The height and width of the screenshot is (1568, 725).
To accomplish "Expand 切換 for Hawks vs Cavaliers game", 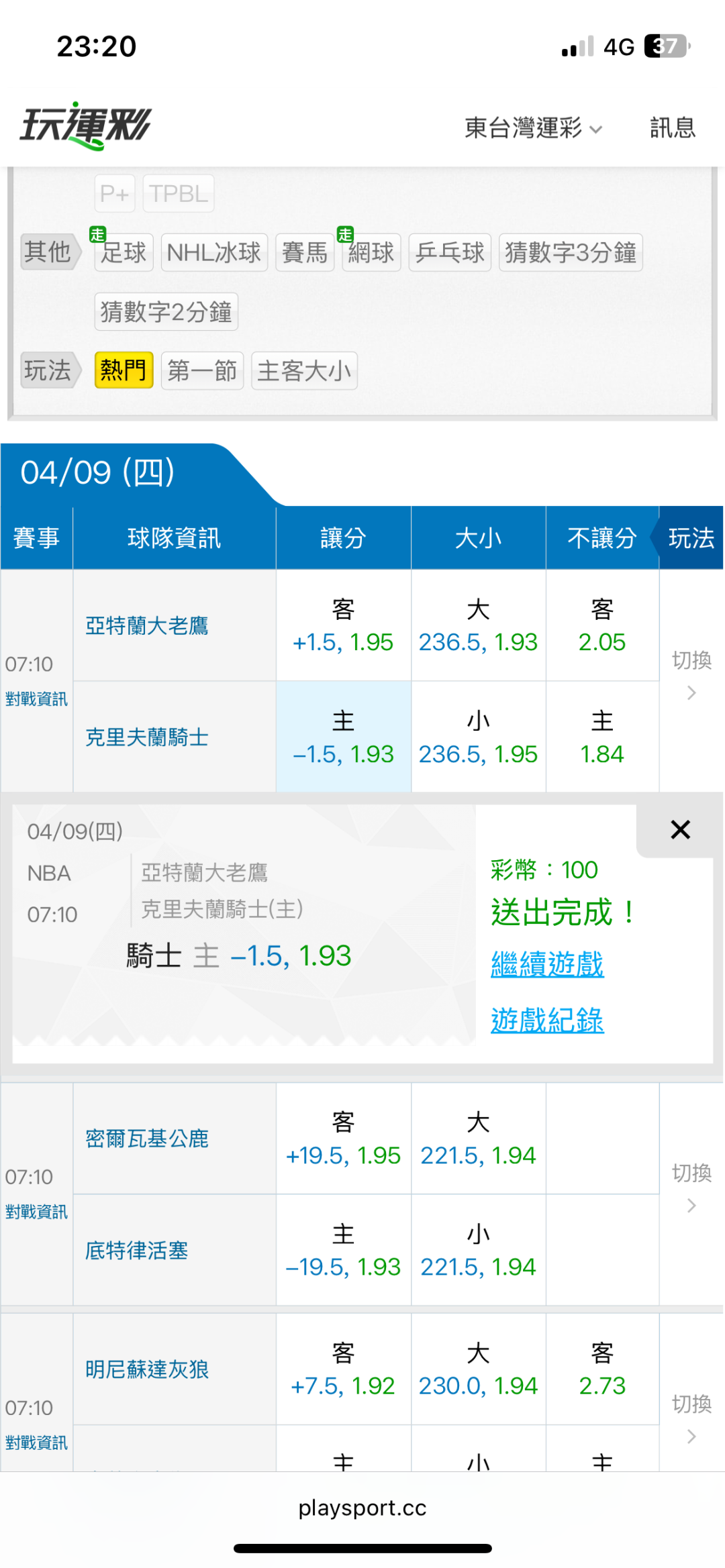I will click(691, 675).
